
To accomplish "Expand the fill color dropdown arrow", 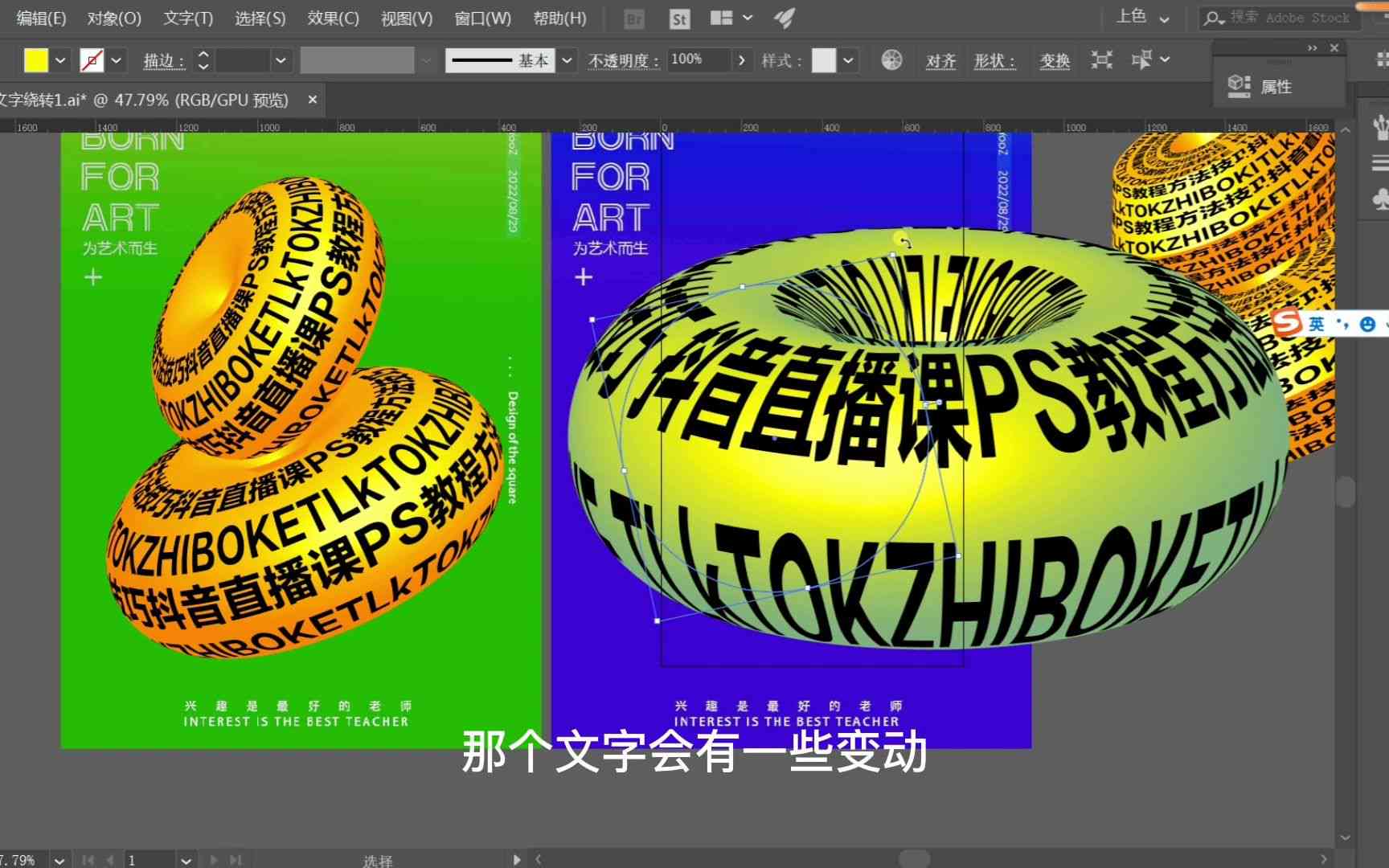I will tap(60, 60).
